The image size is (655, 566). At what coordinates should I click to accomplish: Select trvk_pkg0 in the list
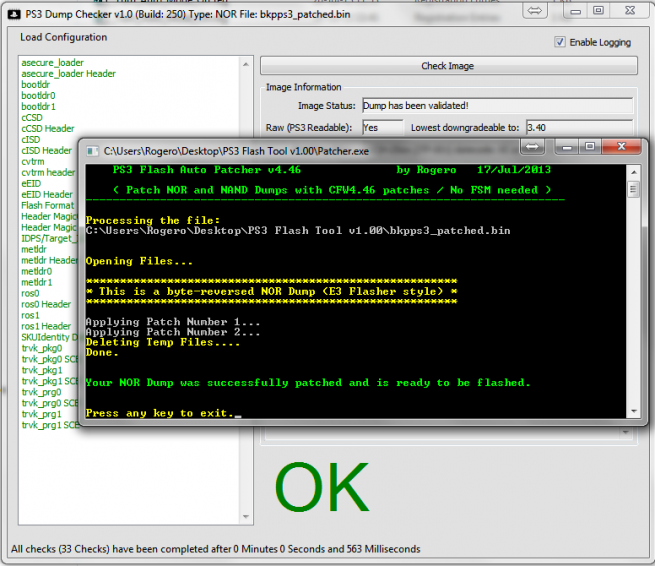coord(42,348)
